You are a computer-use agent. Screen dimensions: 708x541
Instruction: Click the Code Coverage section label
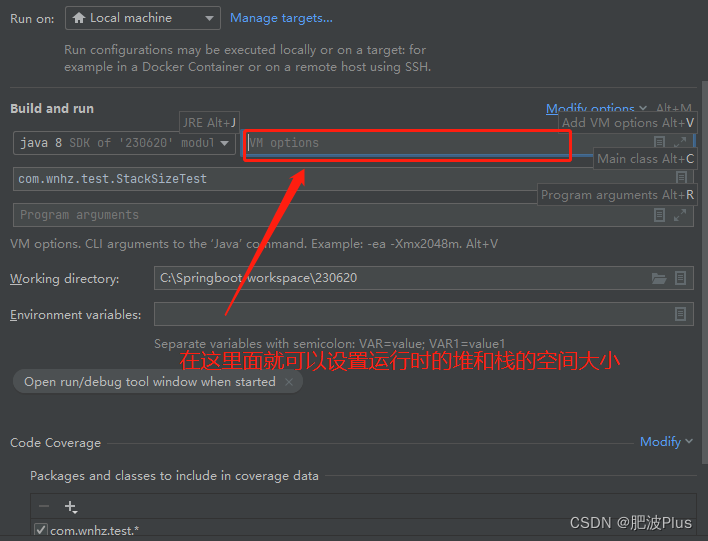point(56,443)
